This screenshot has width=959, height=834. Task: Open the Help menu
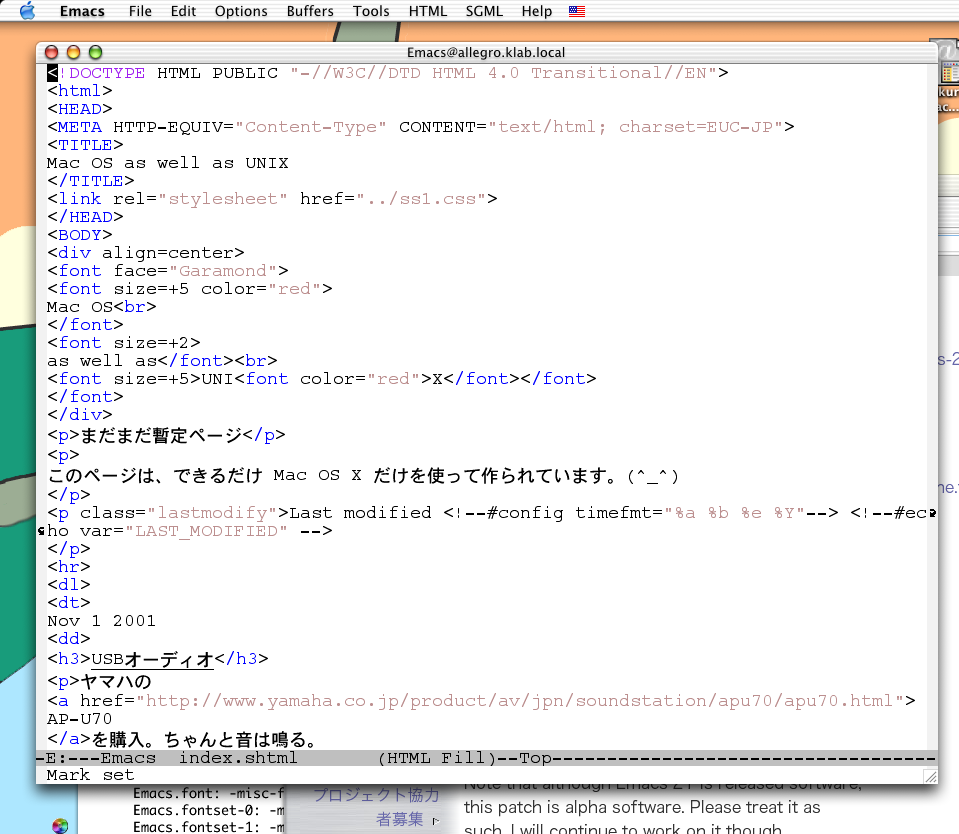(x=537, y=11)
